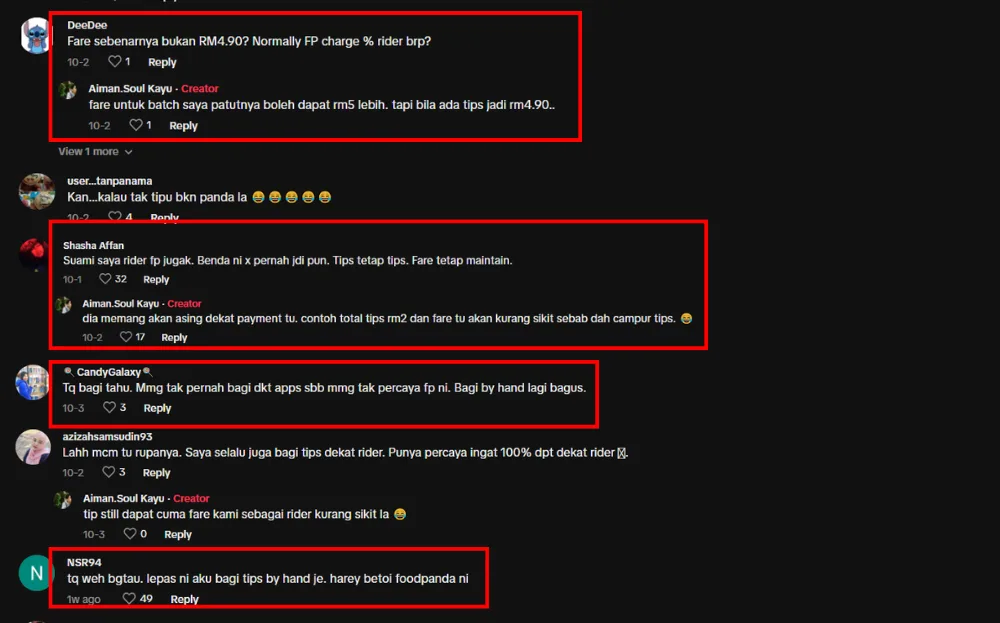Reply to Shasha Affan's comment
1000x623 pixels.
156,279
